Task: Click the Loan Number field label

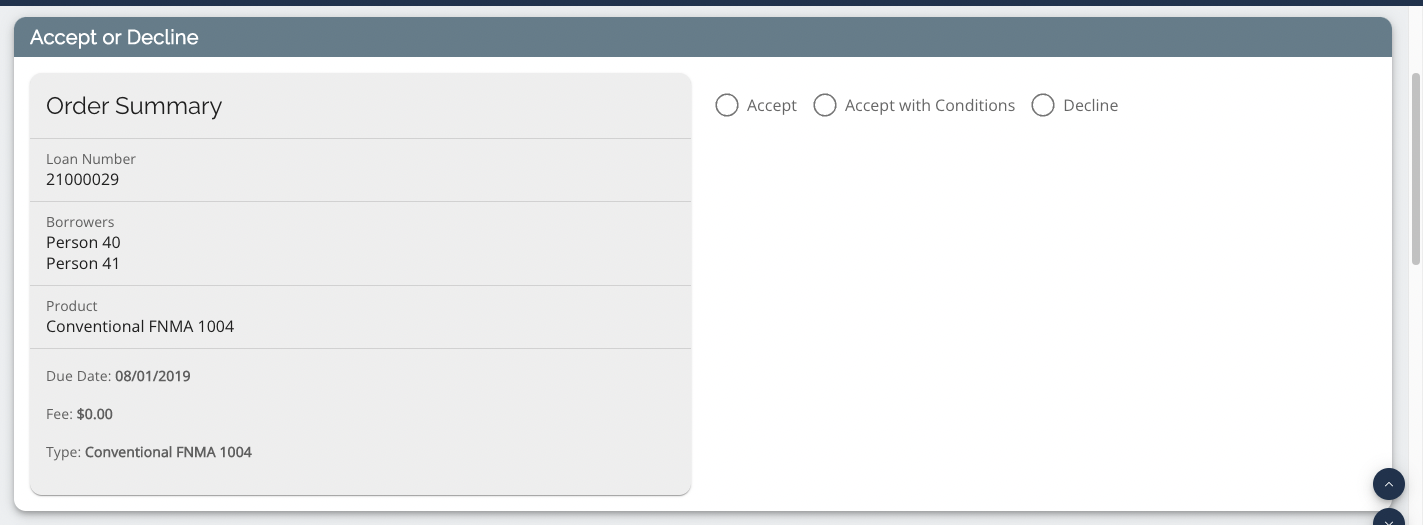Action: click(91, 159)
